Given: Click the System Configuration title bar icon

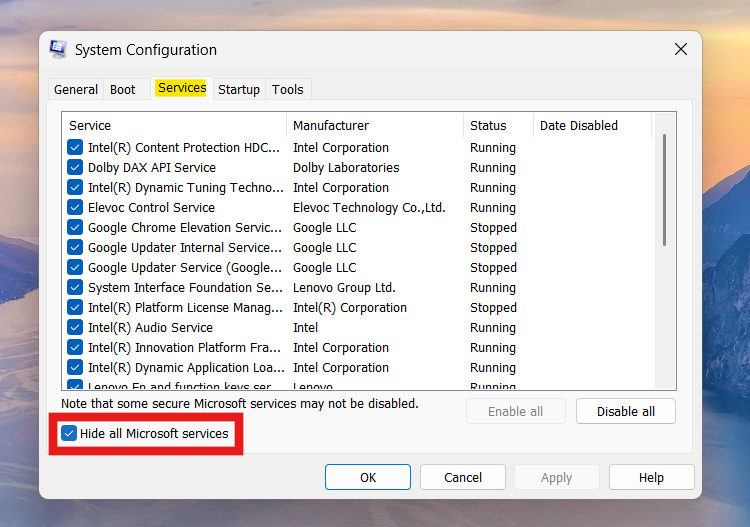Looking at the screenshot, I should [58, 49].
